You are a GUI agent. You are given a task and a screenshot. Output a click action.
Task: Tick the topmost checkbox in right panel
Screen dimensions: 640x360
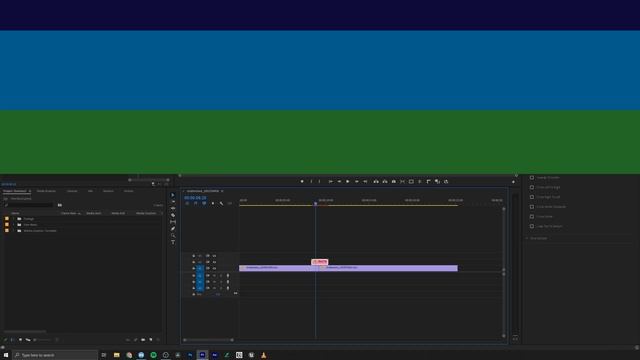(x=532, y=178)
